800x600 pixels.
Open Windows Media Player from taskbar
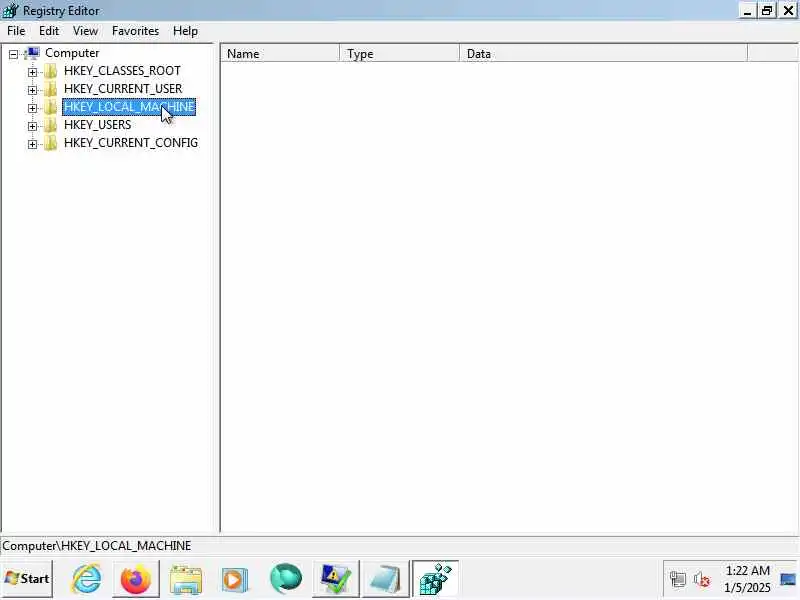coord(235,579)
